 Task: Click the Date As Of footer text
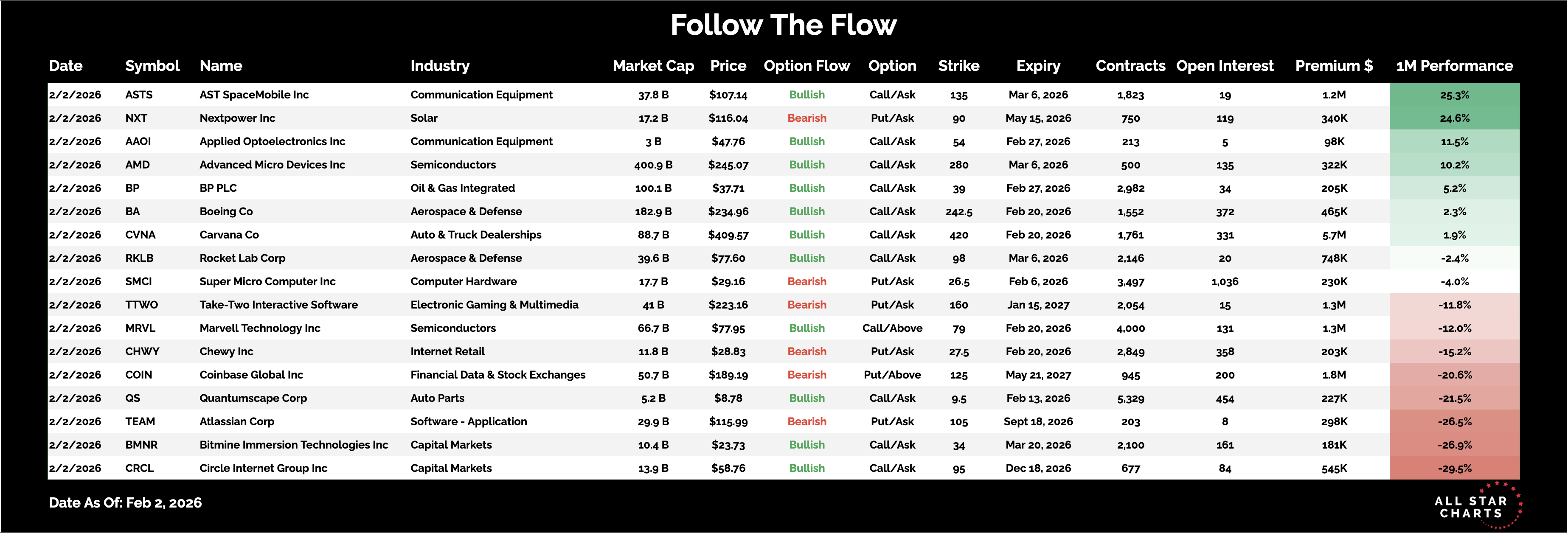(x=125, y=502)
